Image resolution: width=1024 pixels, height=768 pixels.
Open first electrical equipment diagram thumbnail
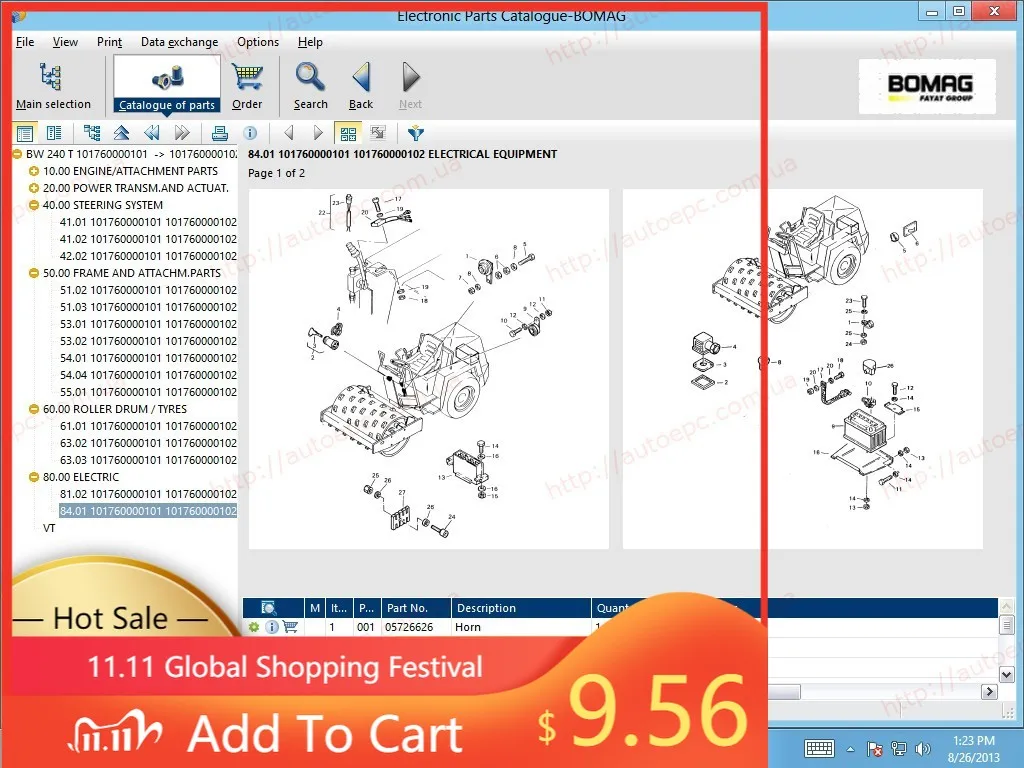point(429,369)
